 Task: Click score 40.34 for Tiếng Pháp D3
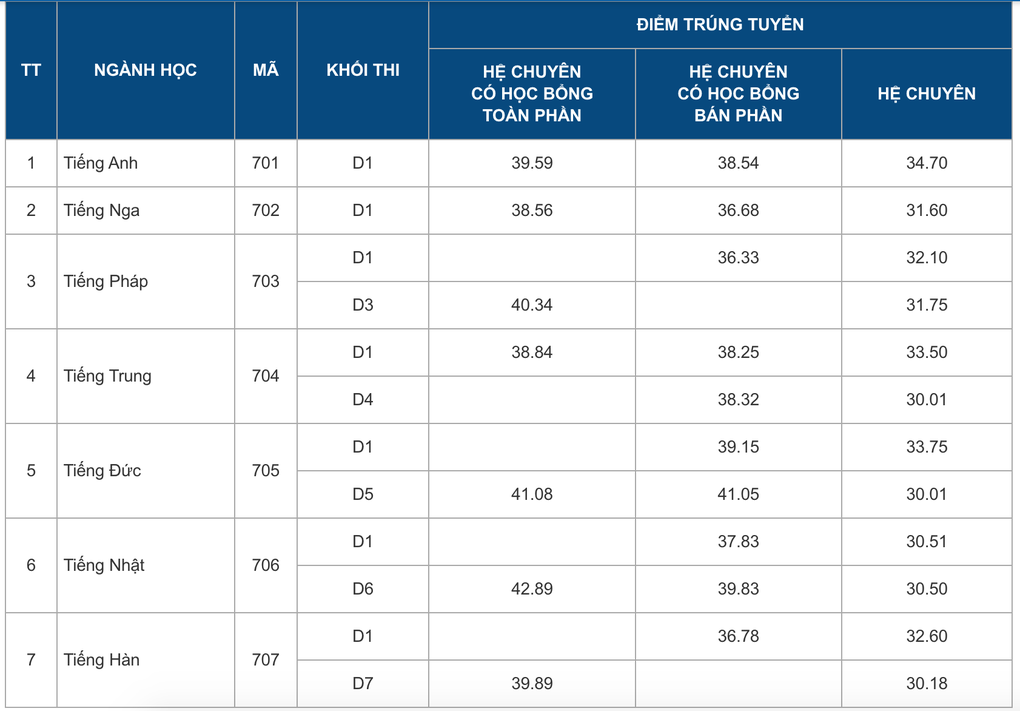531,305
